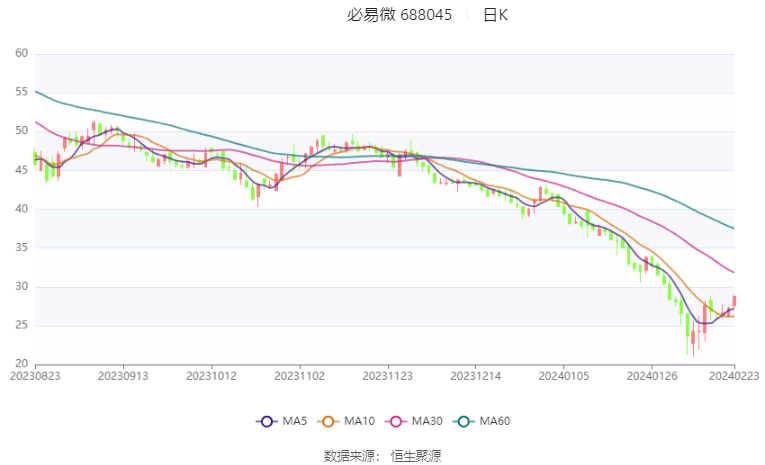Click the right end of the MA60 line
Screen dimensions: 765x465
coord(734,228)
